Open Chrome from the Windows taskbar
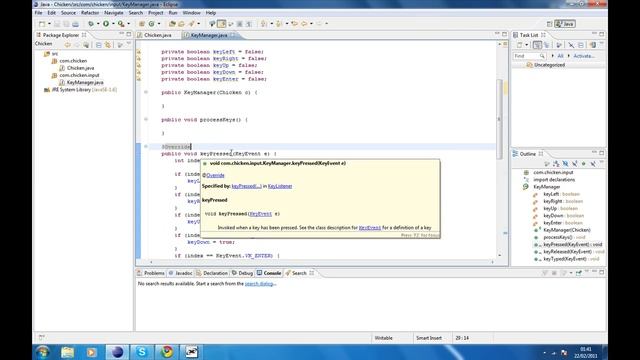Image resolution: width=640 pixels, height=360 pixels. tap(167, 352)
